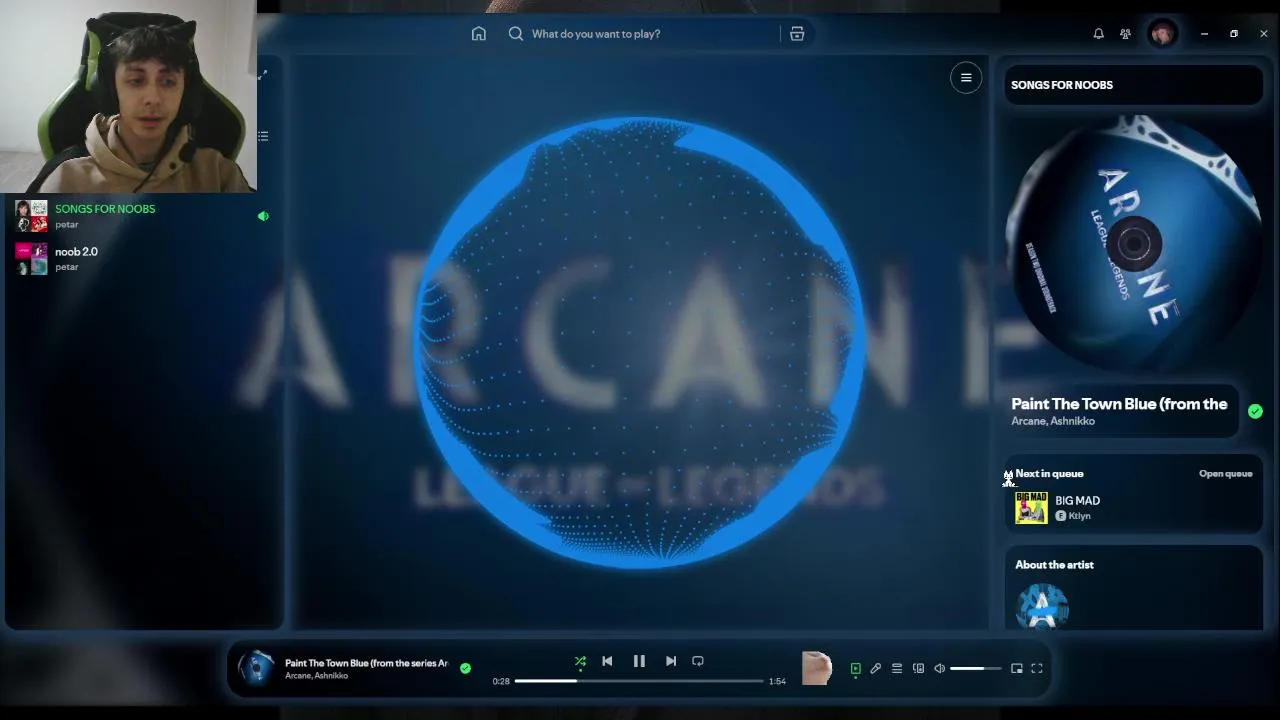Skip to previous track
The width and height of the screenshot is (1280, 720).
(607, 661)
